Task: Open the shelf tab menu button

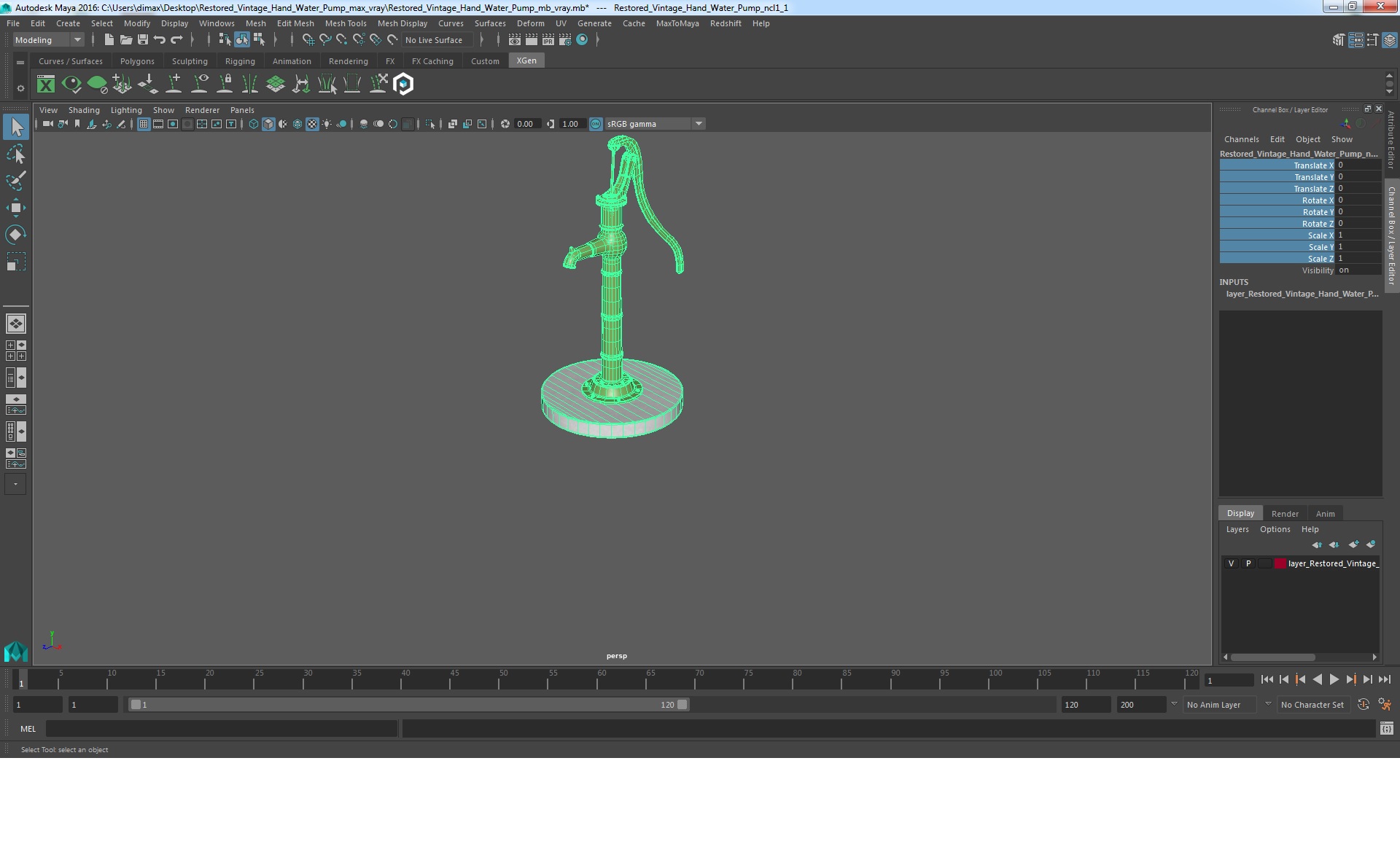Action: [20, 63]
